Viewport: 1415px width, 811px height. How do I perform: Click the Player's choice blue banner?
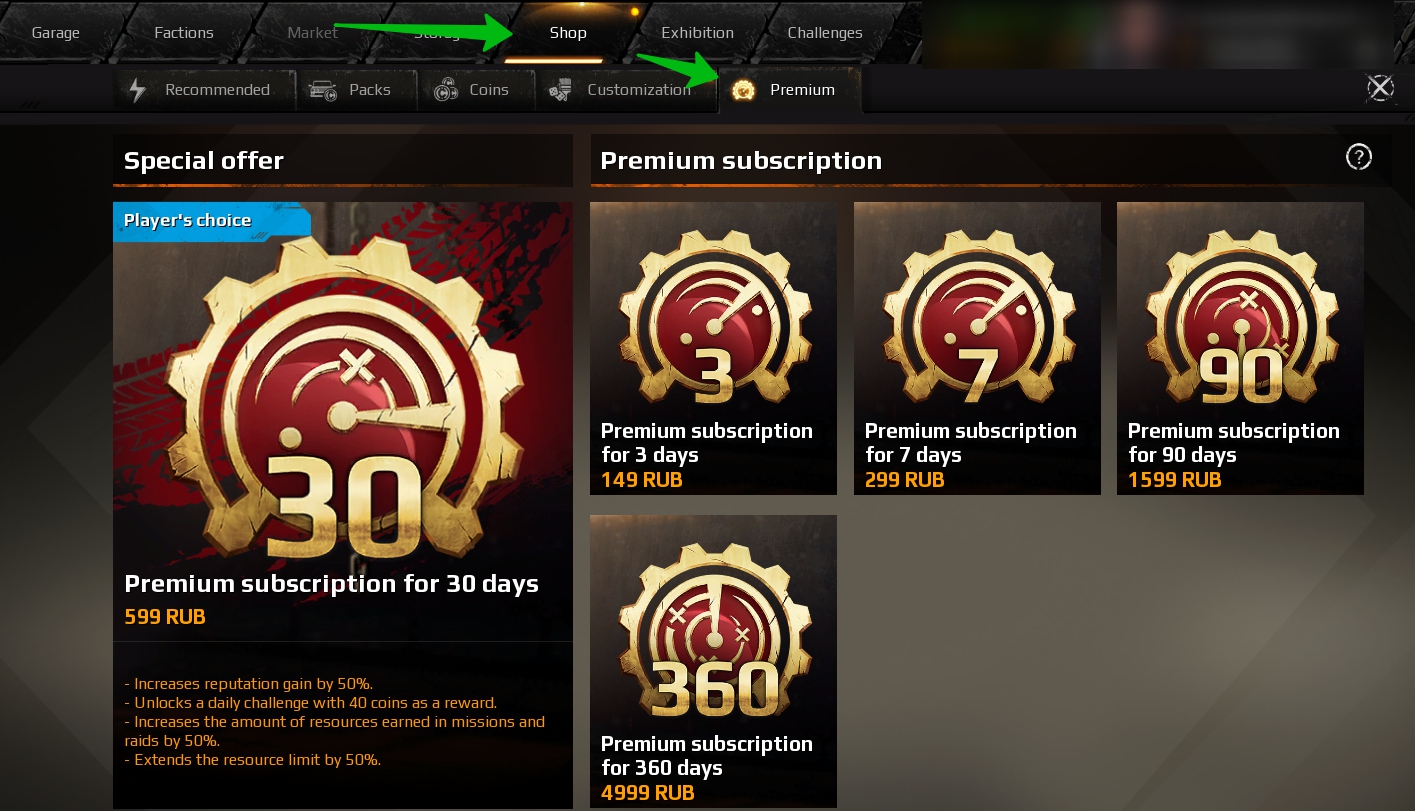[x=211, y=221]
